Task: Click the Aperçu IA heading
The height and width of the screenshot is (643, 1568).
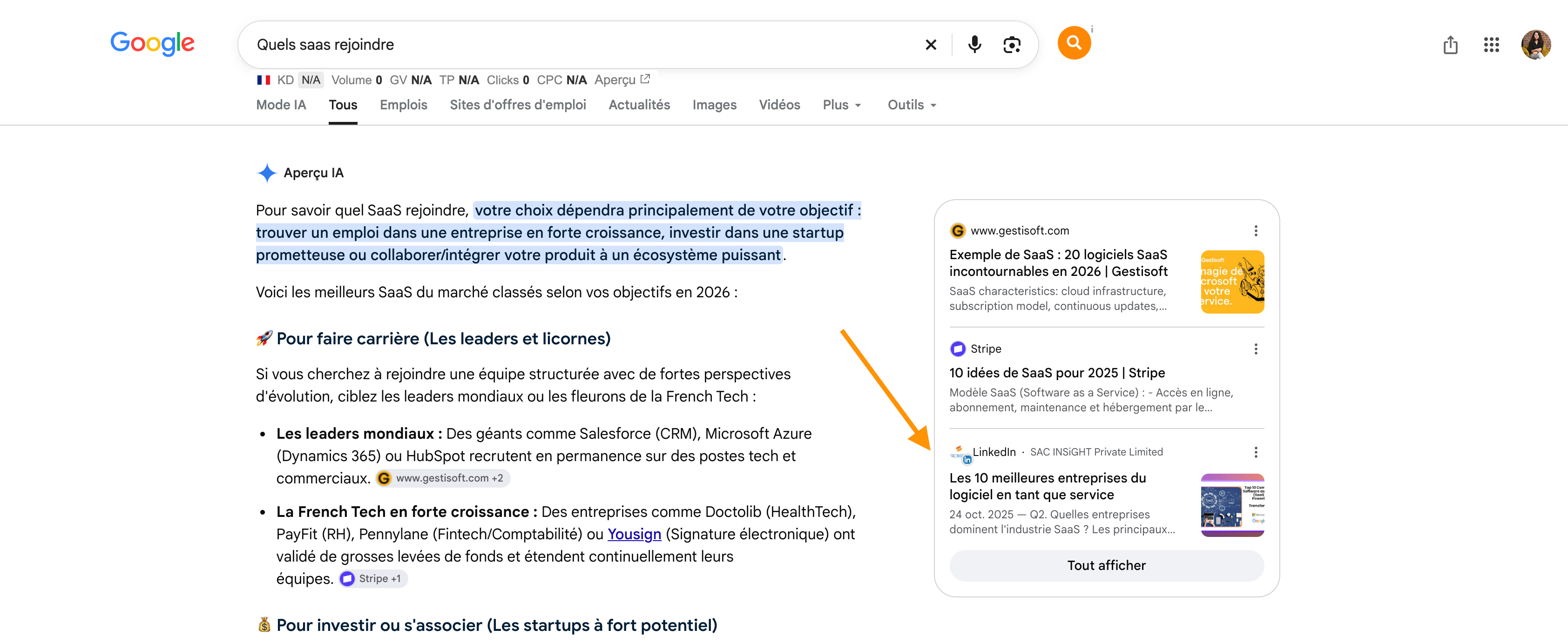Action: point(313,173)
